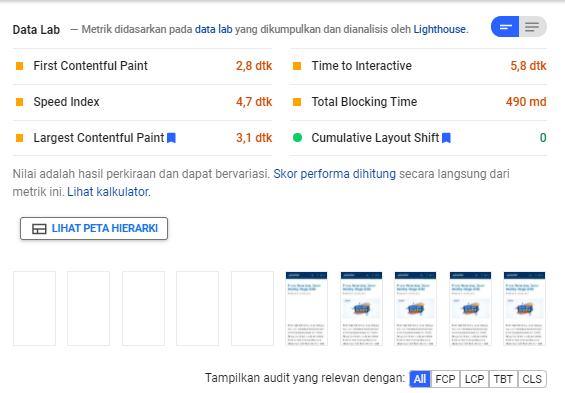Viewport: 565px width, 393px height.
Task: Open the first blank filmstrip frame
Action: tap(35, 309)
